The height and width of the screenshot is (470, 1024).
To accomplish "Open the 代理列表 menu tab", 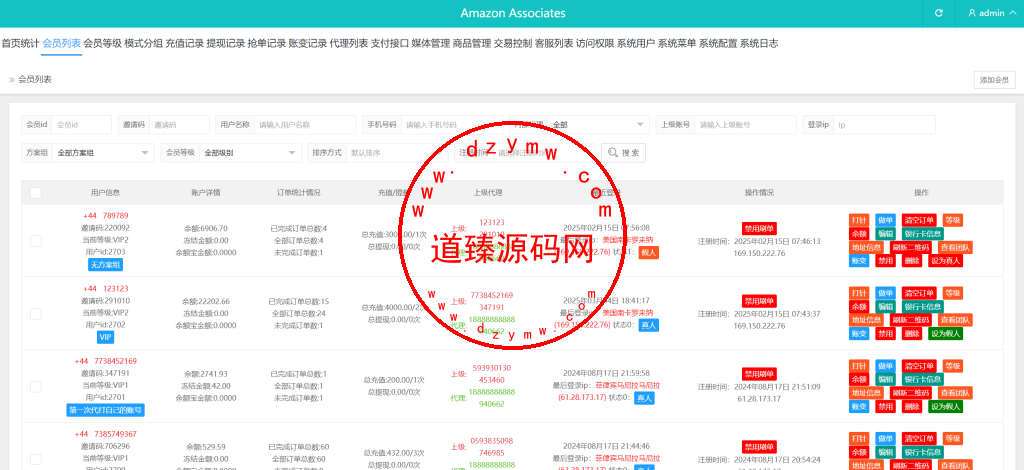I will 349,44.
